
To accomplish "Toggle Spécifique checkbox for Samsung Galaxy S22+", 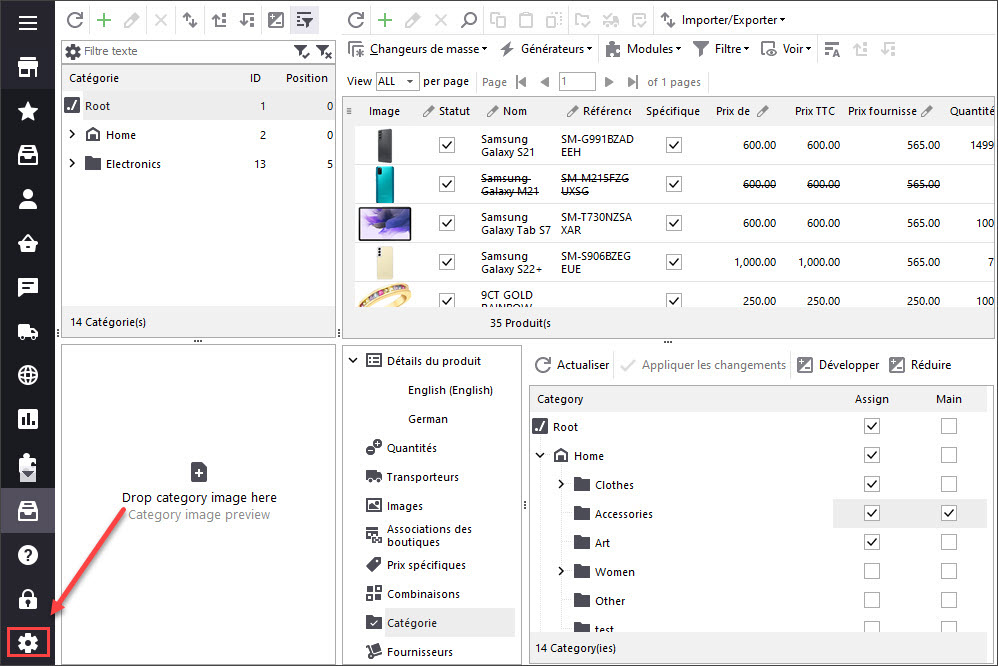I will coord(674,262).
